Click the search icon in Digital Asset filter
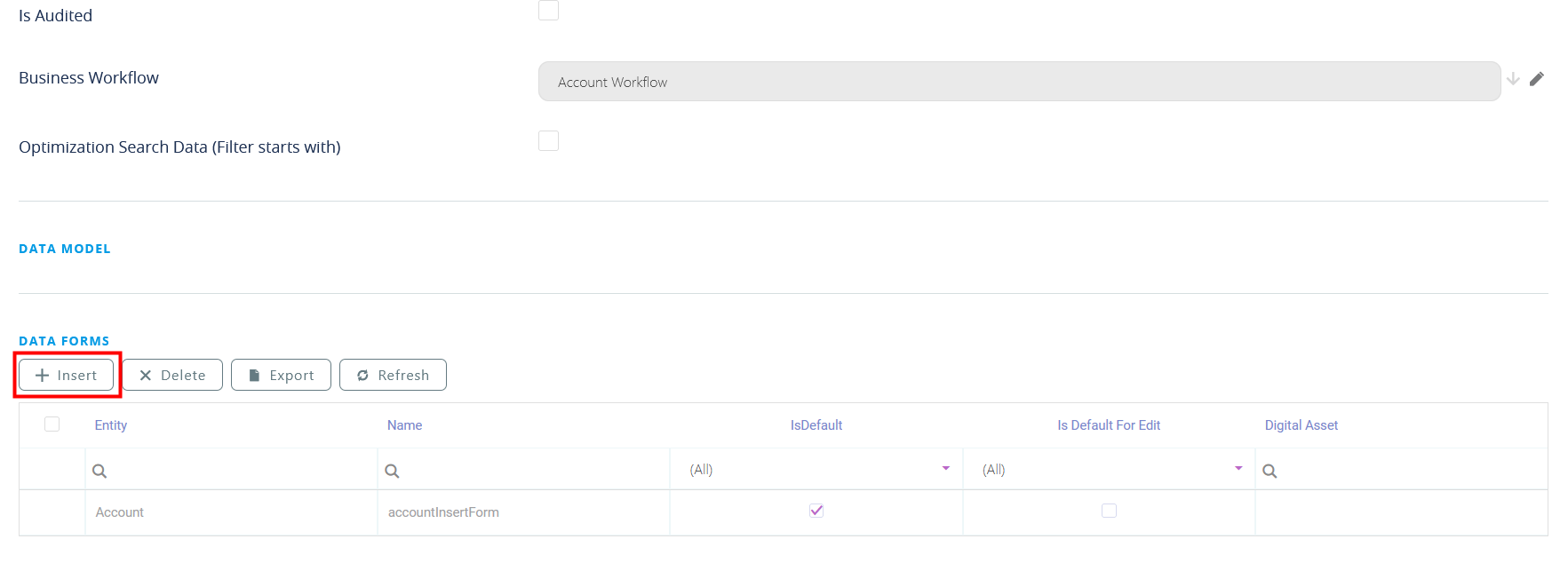This screenshot has width=1568, height=563. 1270,471
